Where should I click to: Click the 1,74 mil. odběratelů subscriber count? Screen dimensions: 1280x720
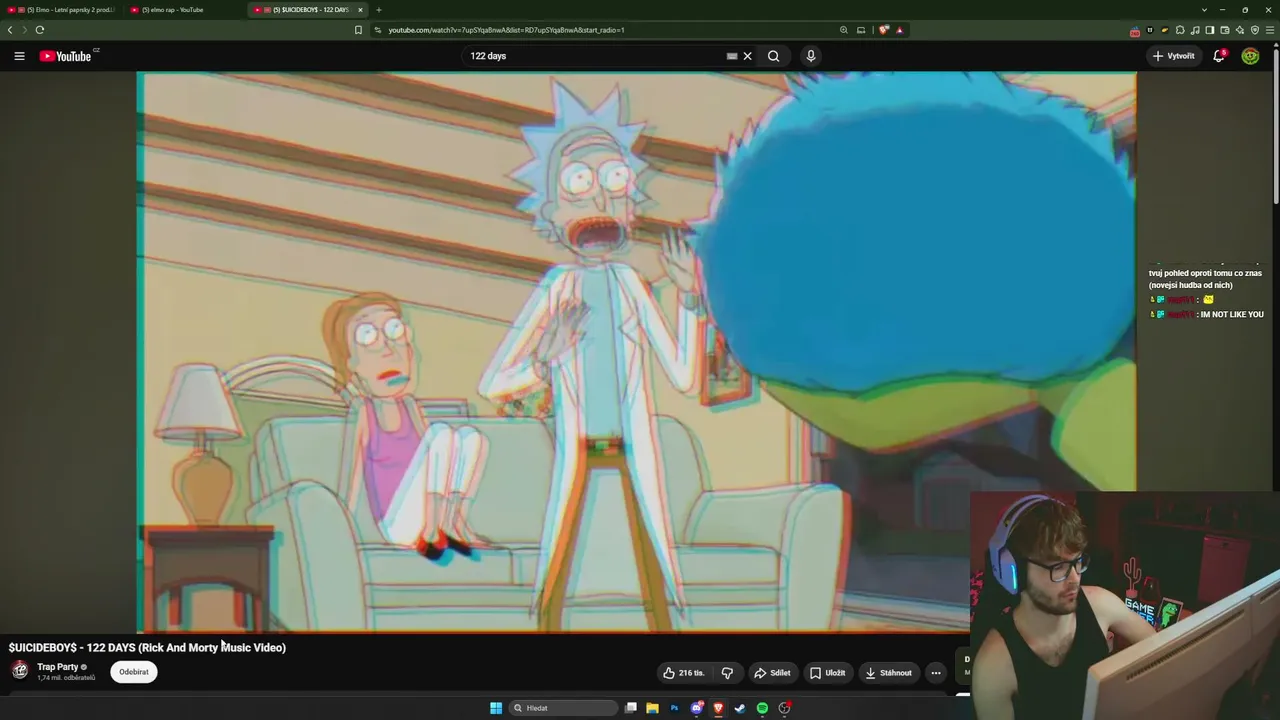click(66, 678)
